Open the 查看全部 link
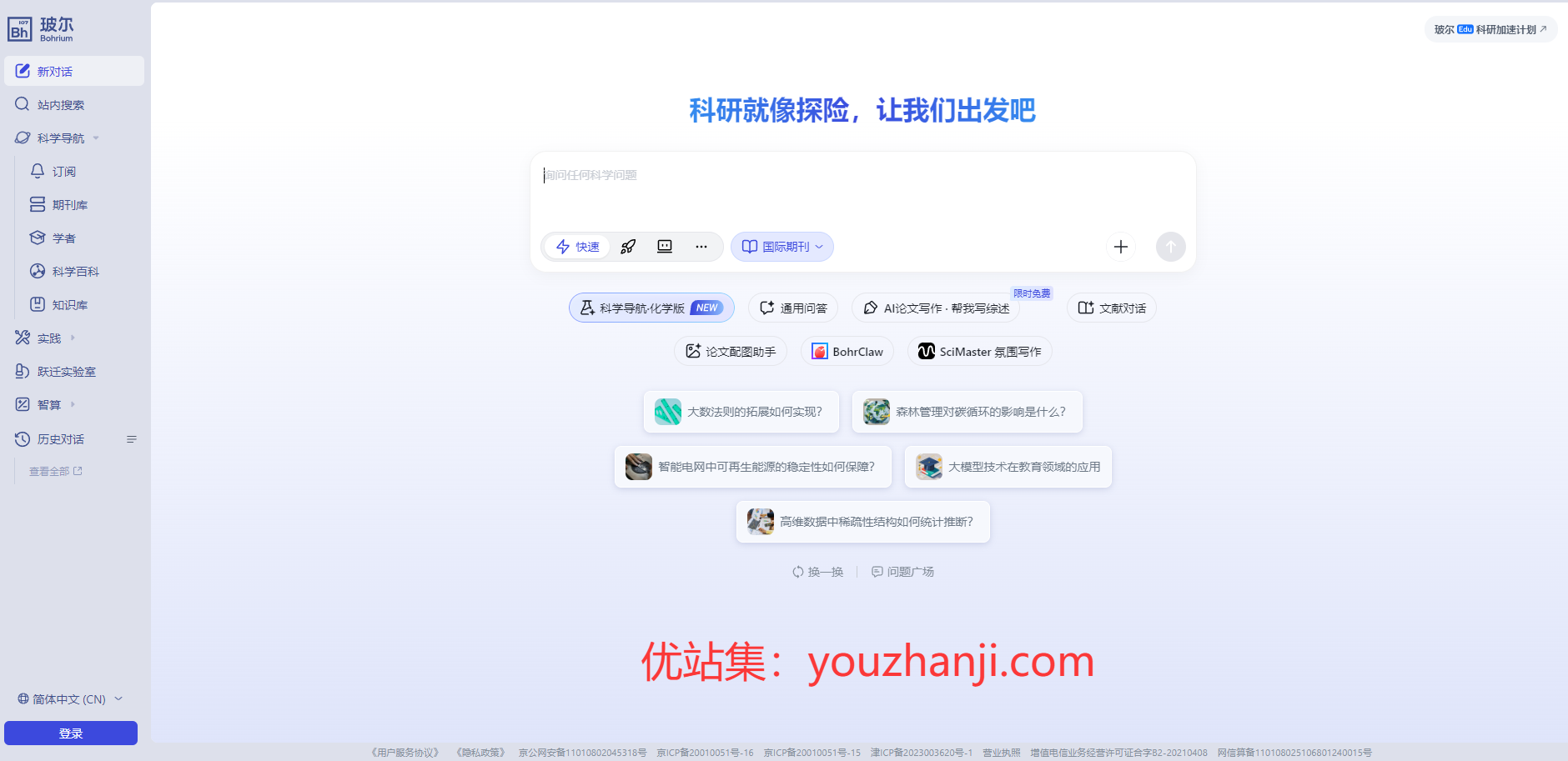 55,471
